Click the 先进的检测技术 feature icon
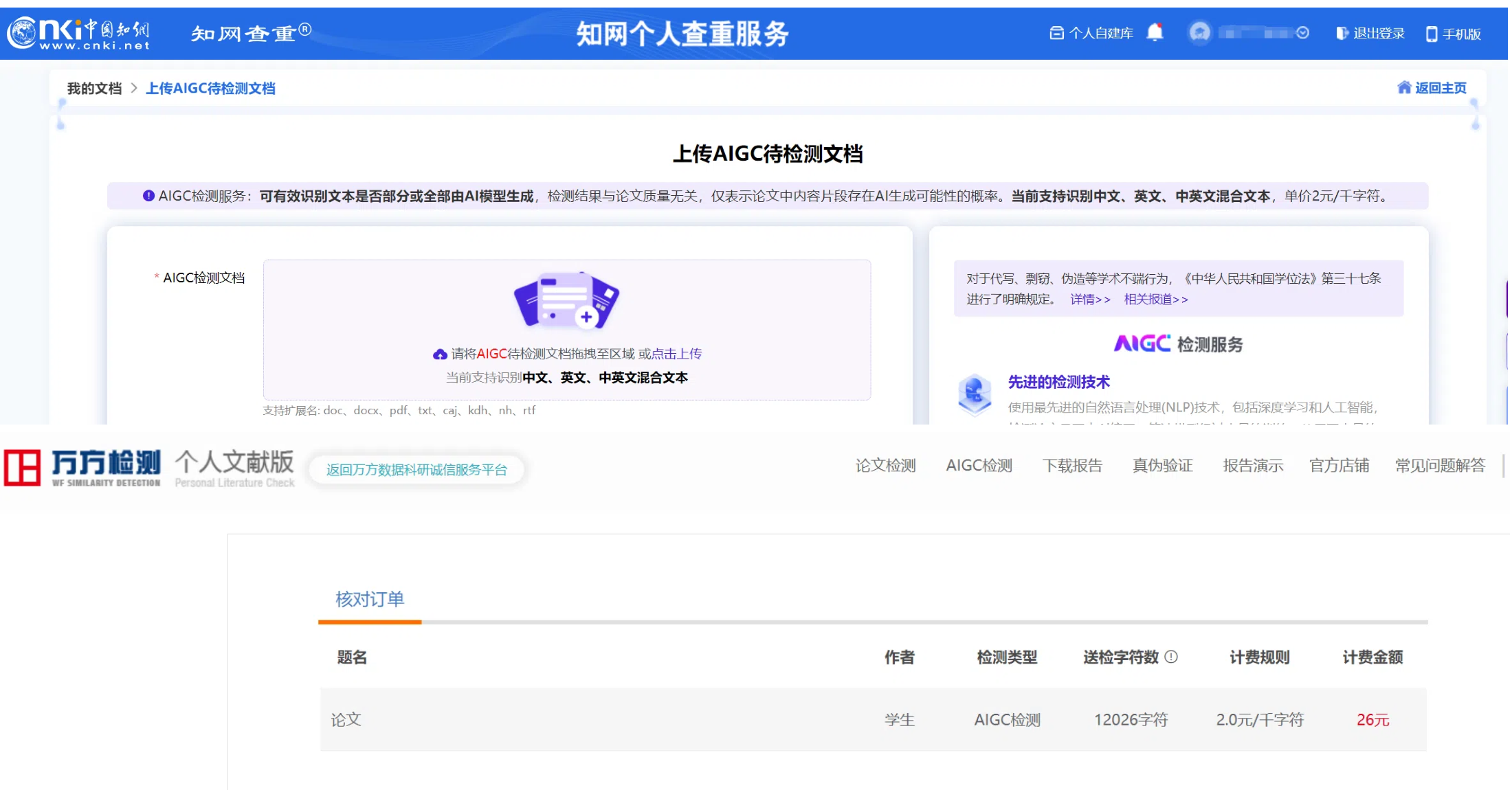 click(x=975, y=395)
